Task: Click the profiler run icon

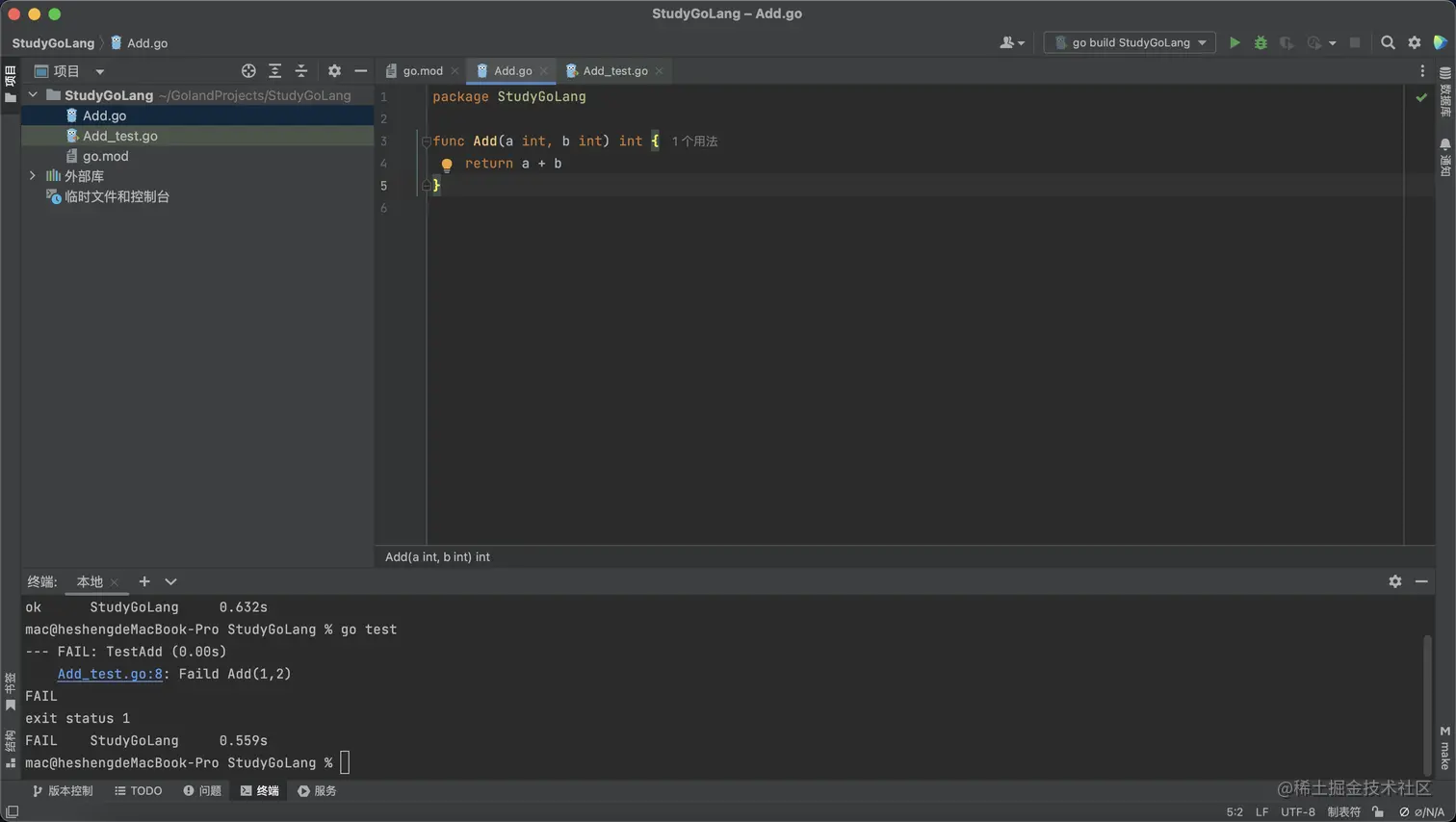Action: 1314,42
